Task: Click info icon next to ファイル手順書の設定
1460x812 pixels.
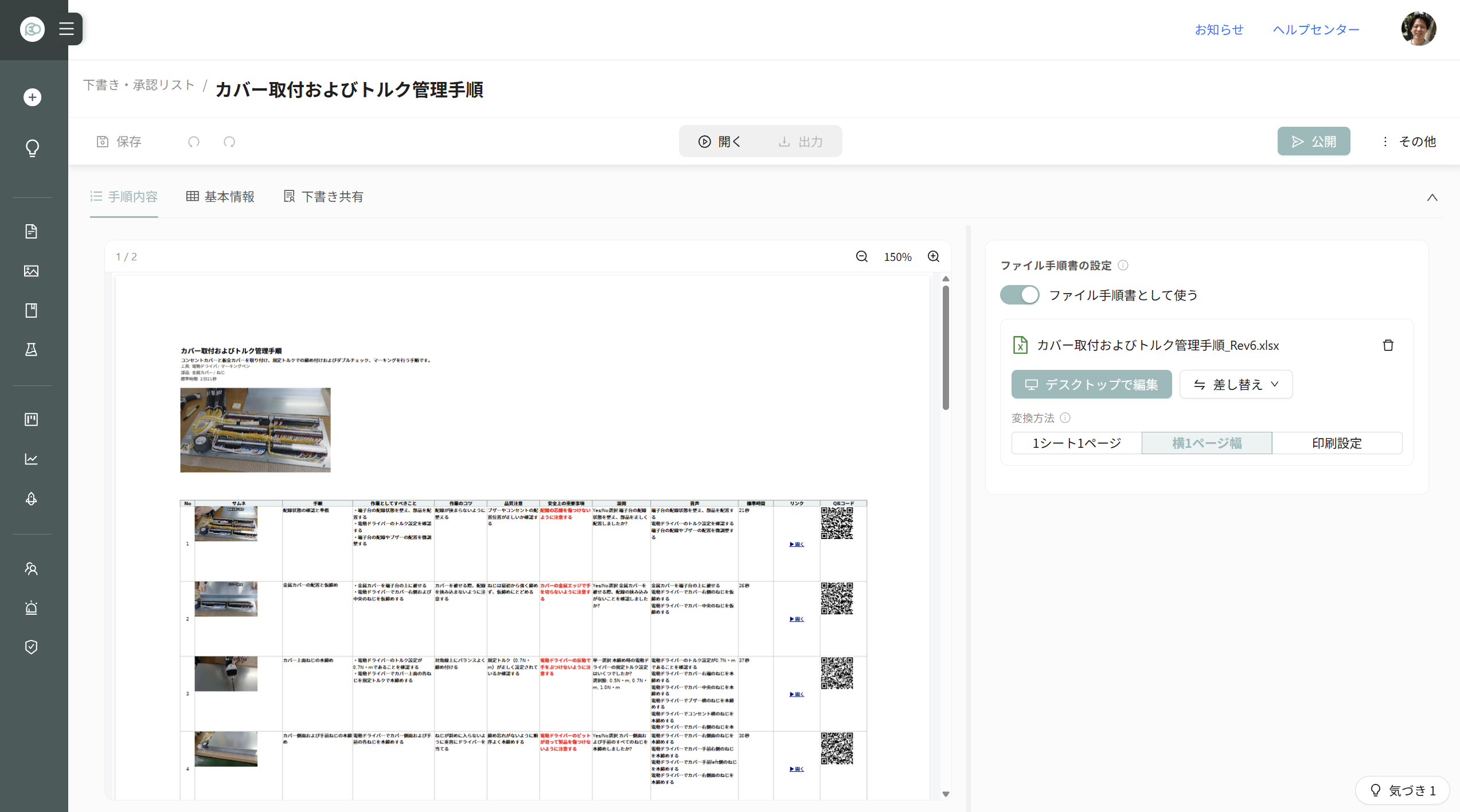Action: pos(1123,266)
